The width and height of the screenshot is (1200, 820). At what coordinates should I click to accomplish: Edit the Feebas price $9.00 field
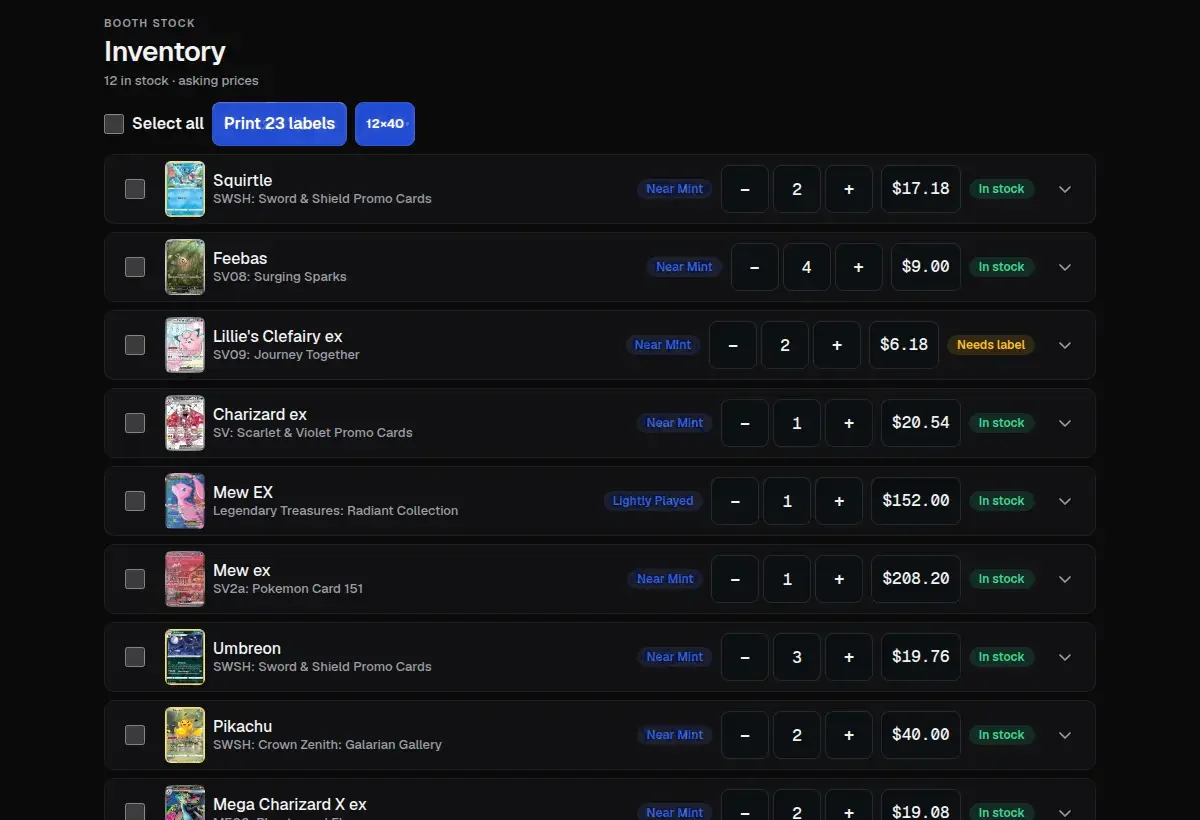[x=926, y=267]
